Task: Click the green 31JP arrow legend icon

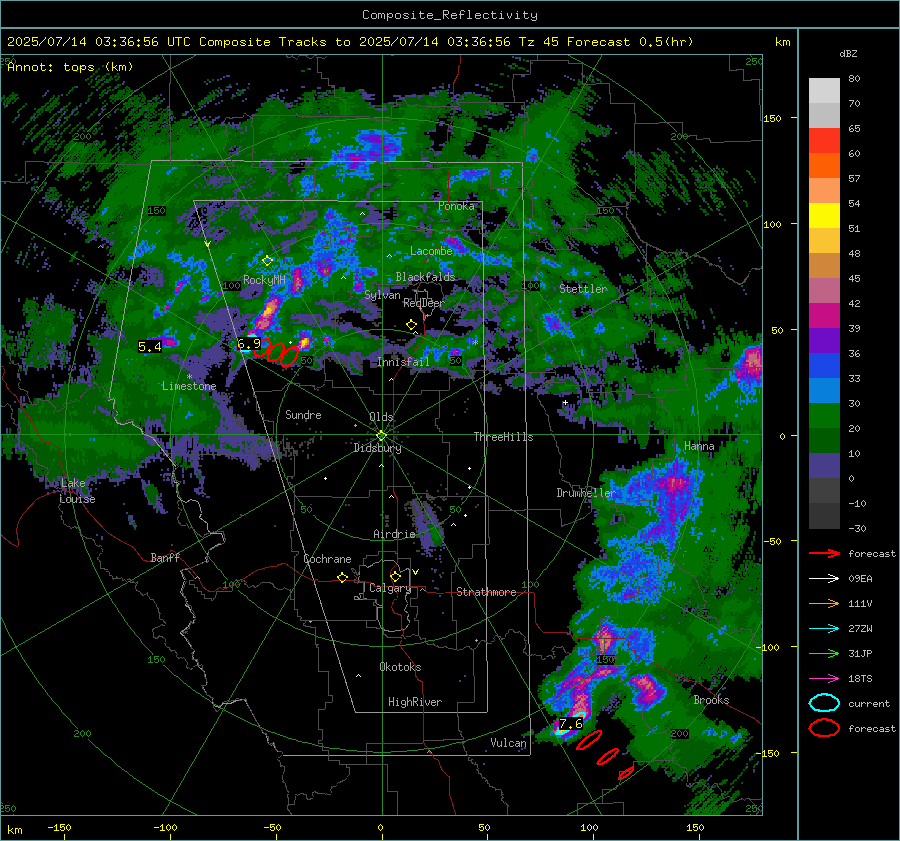Action: 824,653
